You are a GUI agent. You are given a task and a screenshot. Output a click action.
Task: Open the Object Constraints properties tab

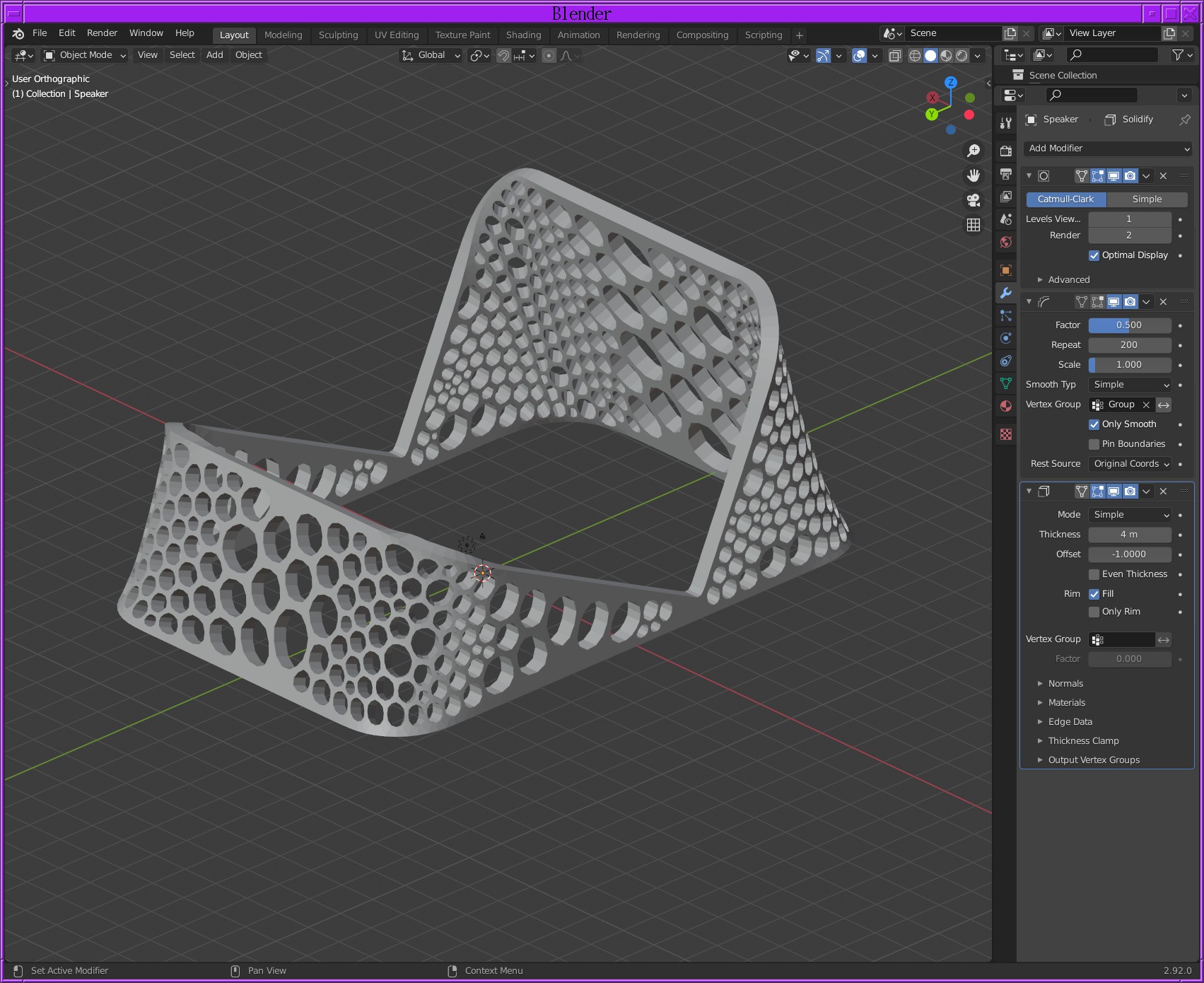click(x=1005, y=361)
